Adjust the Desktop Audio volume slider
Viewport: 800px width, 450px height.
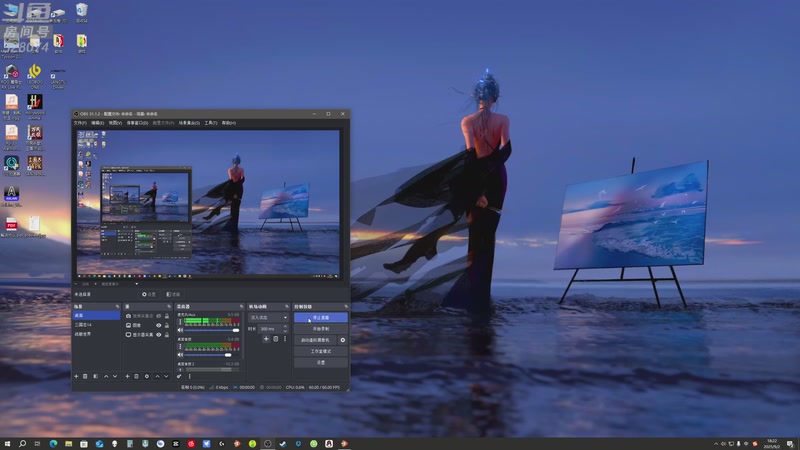pos(212,355)
